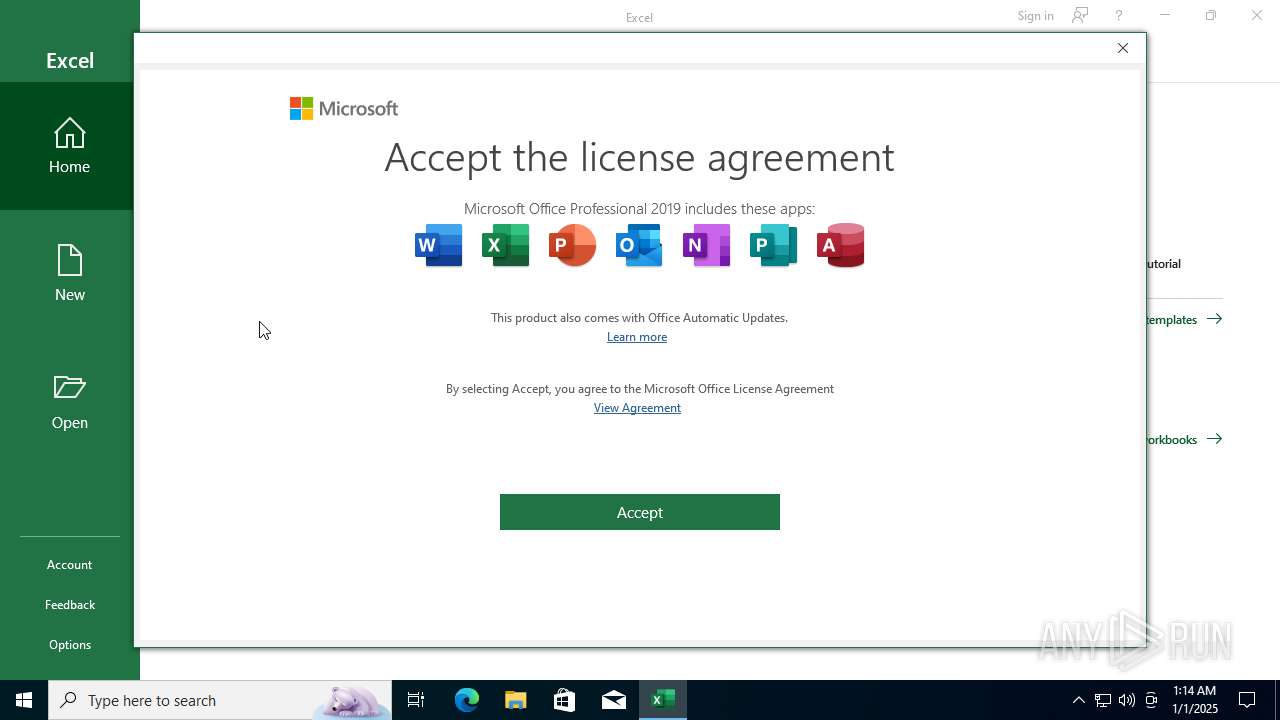Accept the license agreement
This screenshot has height=720, width=1280.
click(640, 512)
